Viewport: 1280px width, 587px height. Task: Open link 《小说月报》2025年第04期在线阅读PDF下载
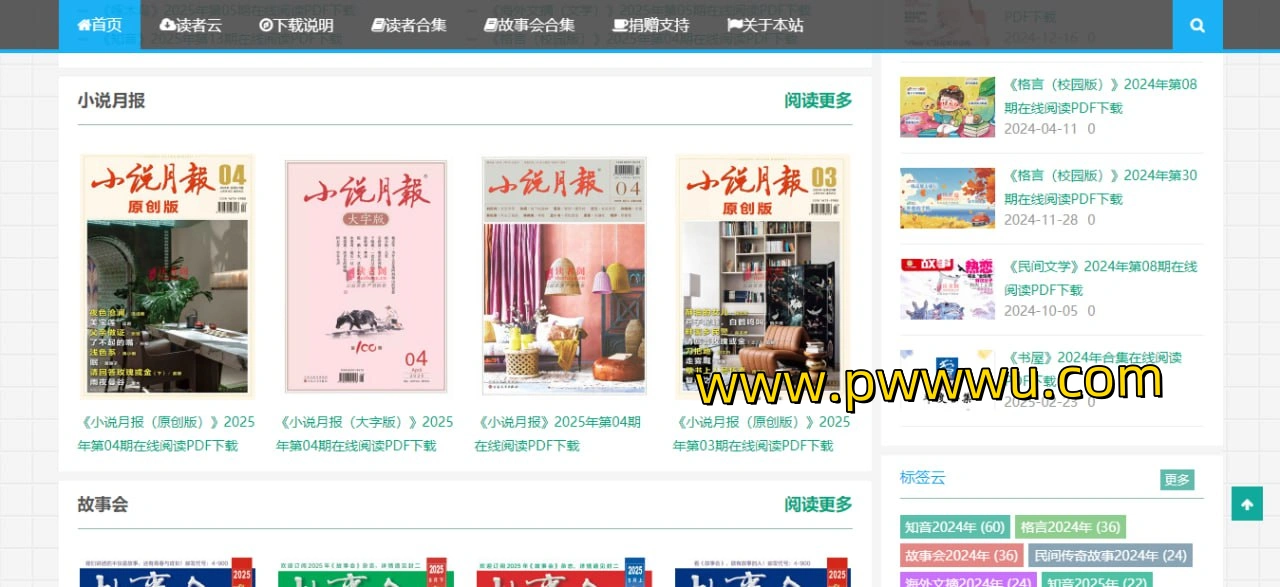[558, 433]
